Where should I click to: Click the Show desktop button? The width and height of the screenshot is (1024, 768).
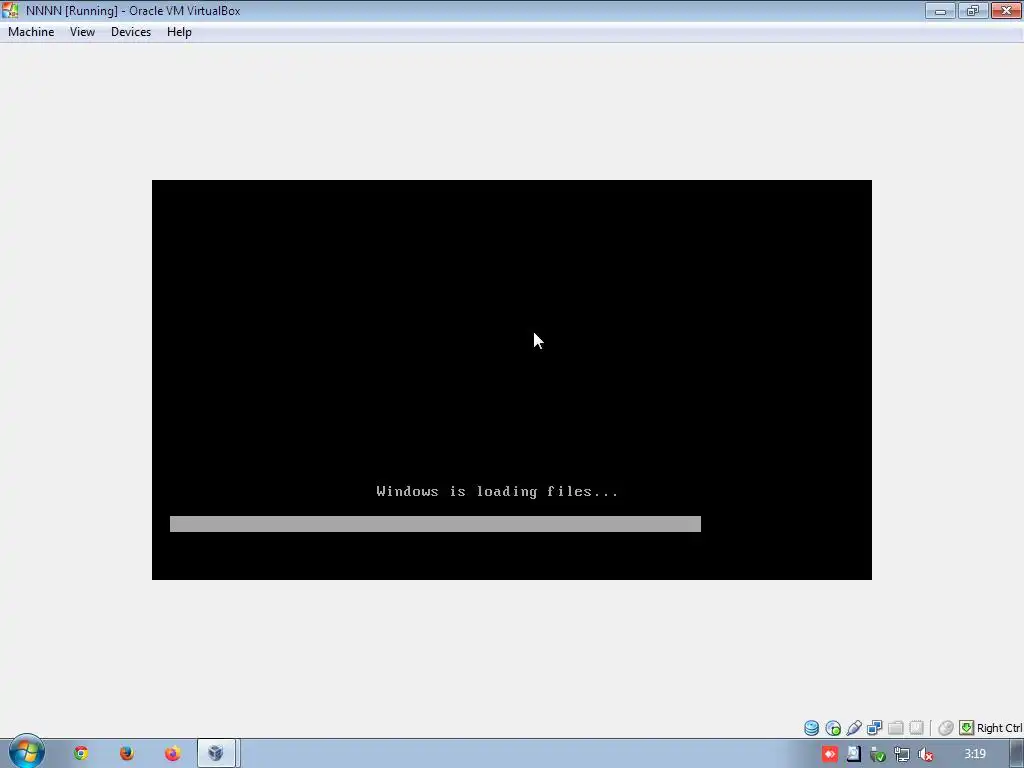coord(1017,754)
